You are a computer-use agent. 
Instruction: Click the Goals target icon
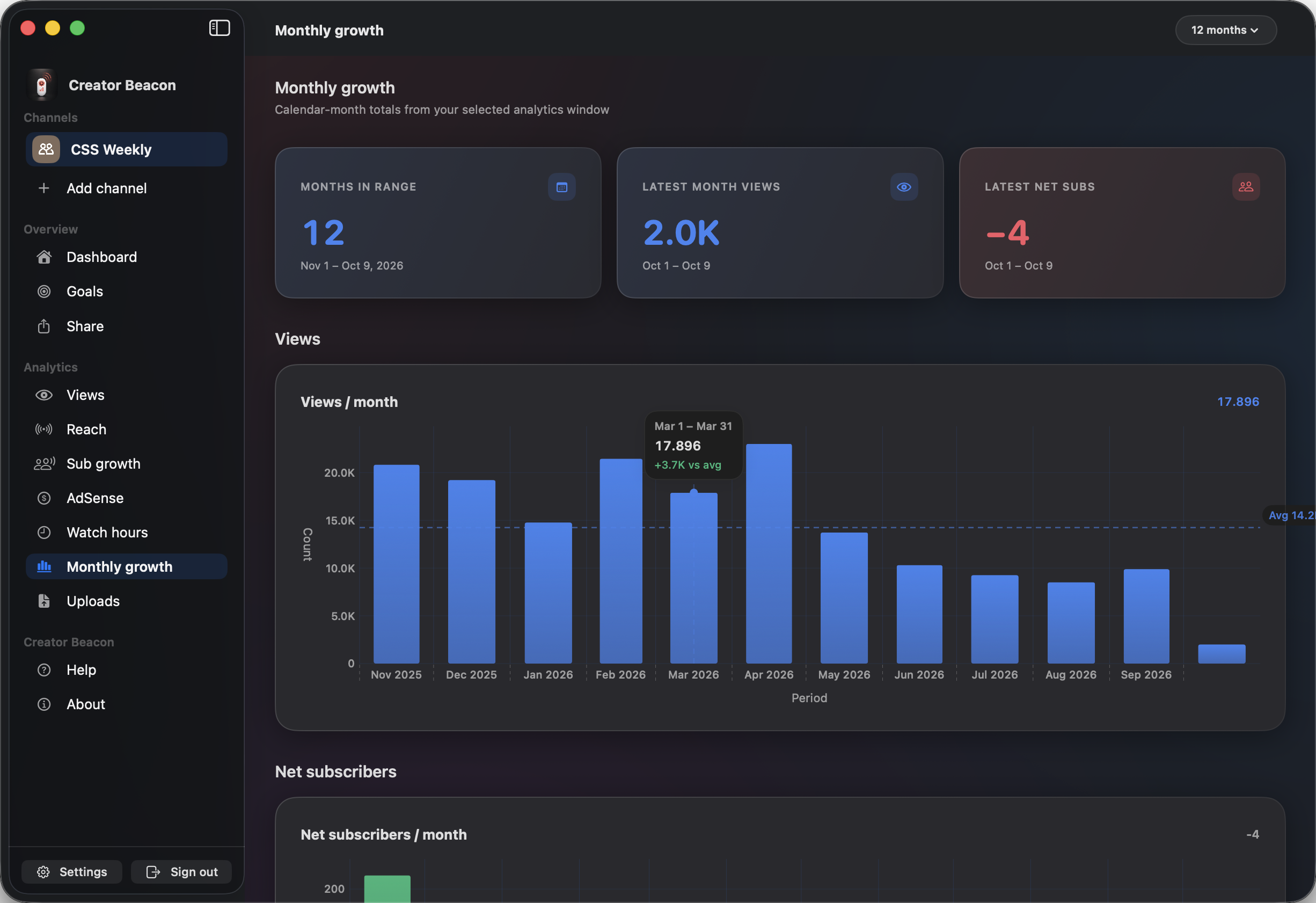(x=43, y=291)
